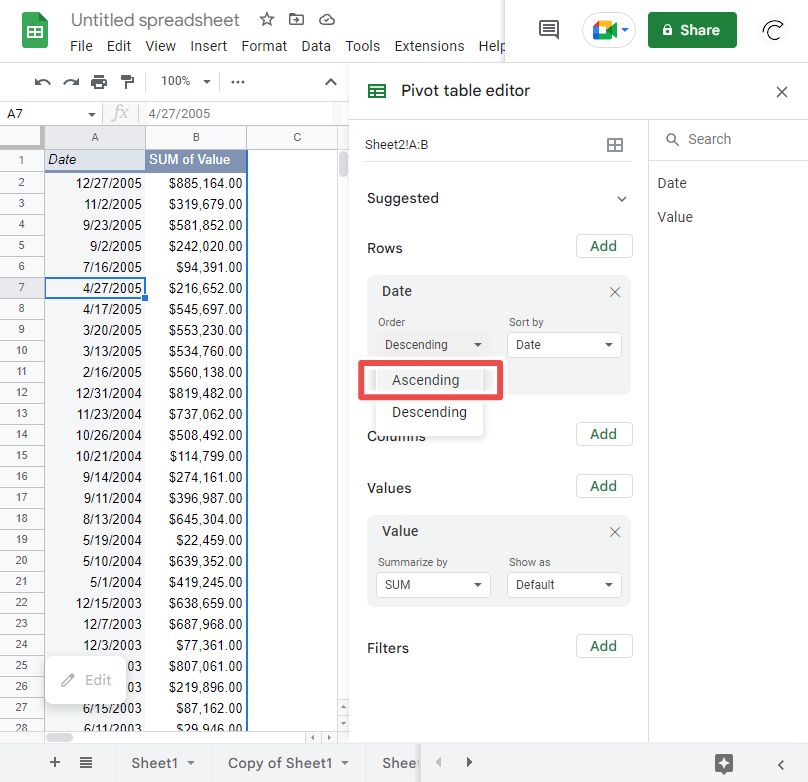Click cell with $885,164.00
The width and height of the screenshot is (808, 782).
click(196, 183)
